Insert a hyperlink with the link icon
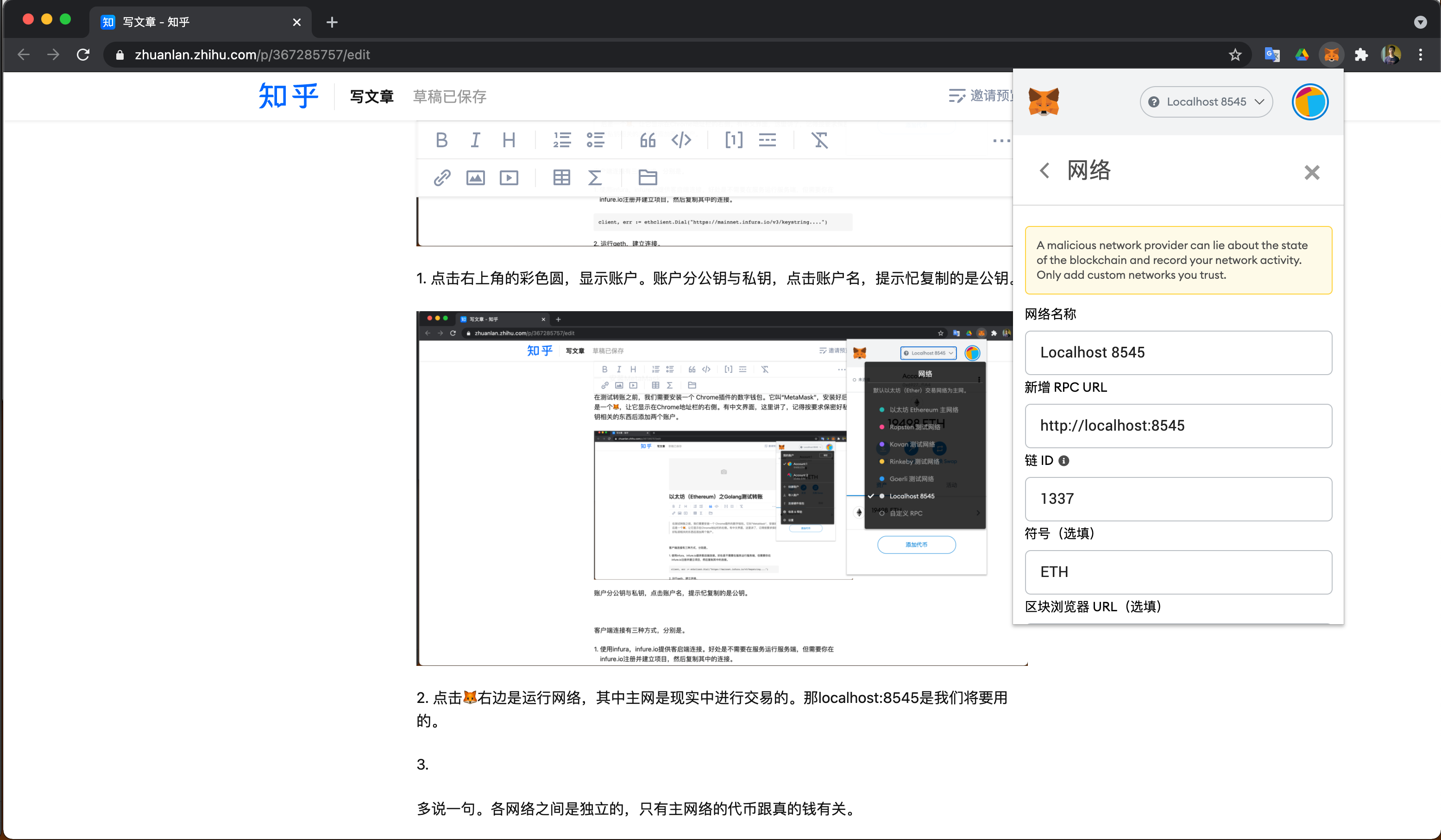1441x840 pixels. pyautogui.click(x=441, y=178)
